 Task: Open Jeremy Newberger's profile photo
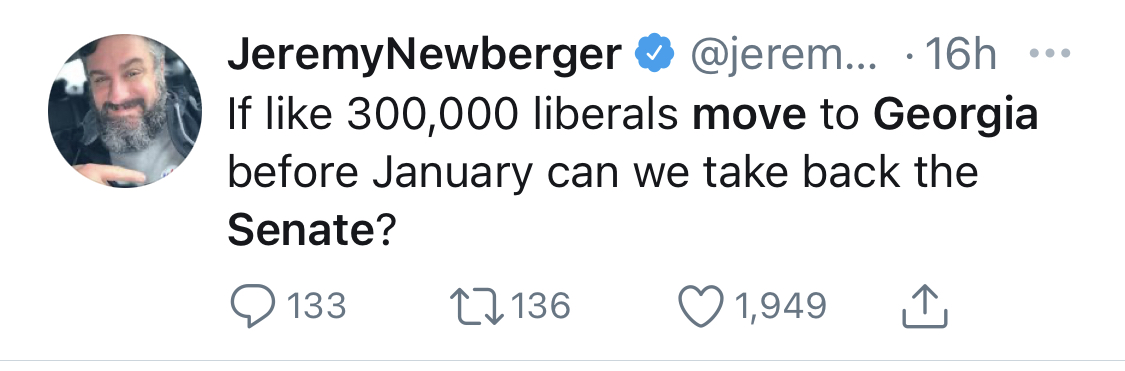pyautogui.click(x=125, y=111)
